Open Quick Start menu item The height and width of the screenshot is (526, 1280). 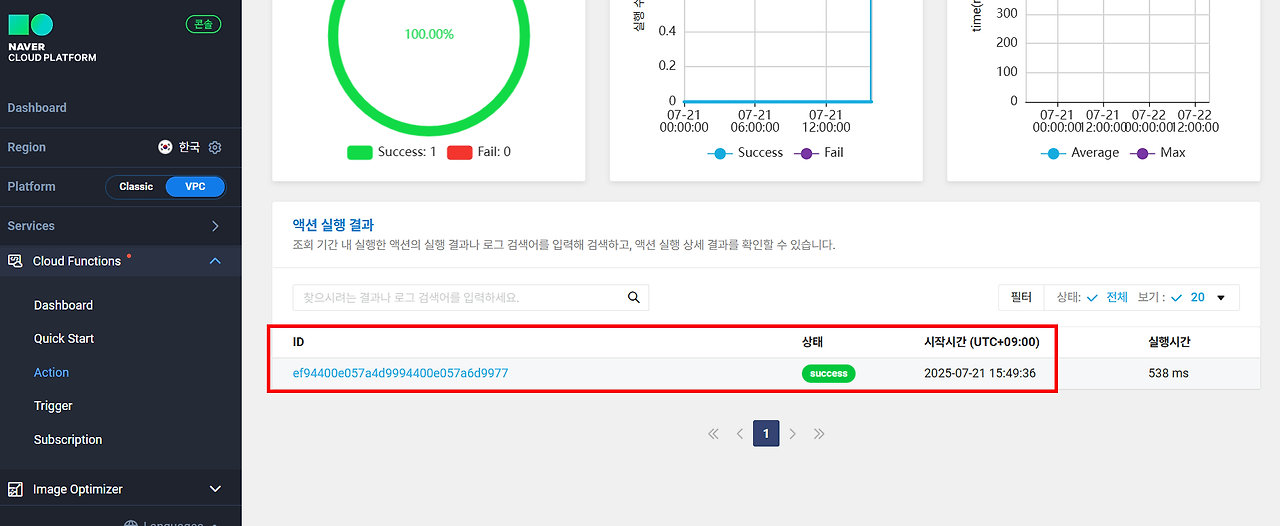64,339
